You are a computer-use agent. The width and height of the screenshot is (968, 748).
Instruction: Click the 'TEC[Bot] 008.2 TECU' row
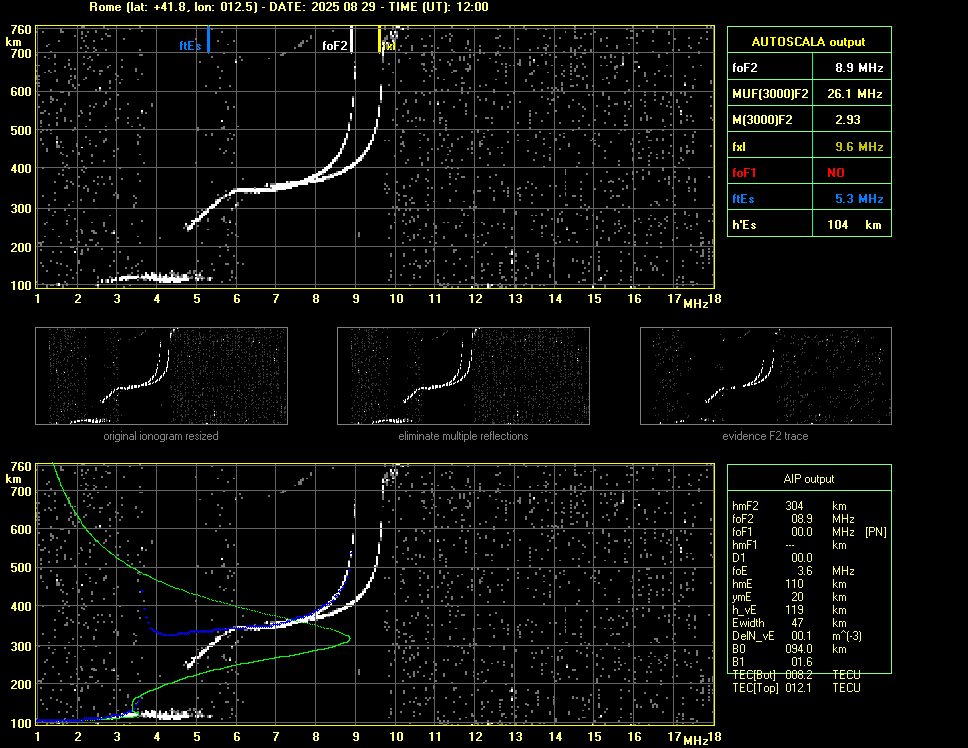796,675
